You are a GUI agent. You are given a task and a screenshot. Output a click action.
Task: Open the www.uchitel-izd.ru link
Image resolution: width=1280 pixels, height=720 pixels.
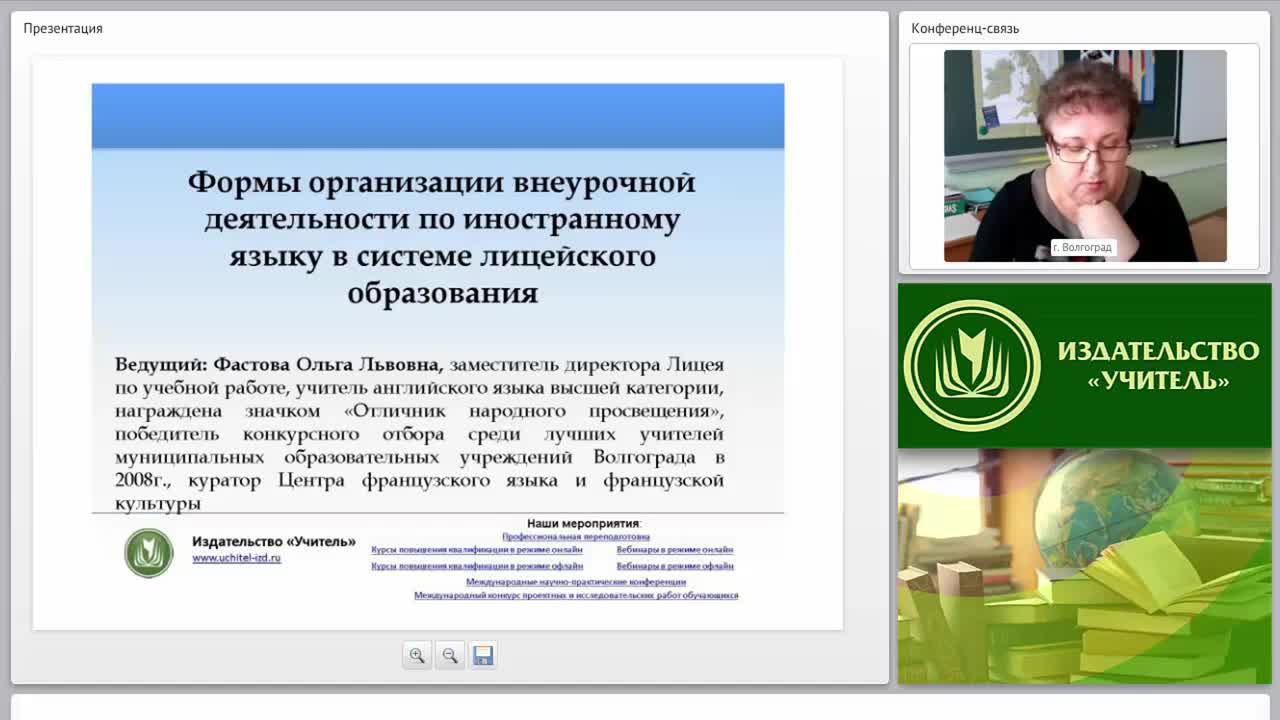[x=236, y=558]
